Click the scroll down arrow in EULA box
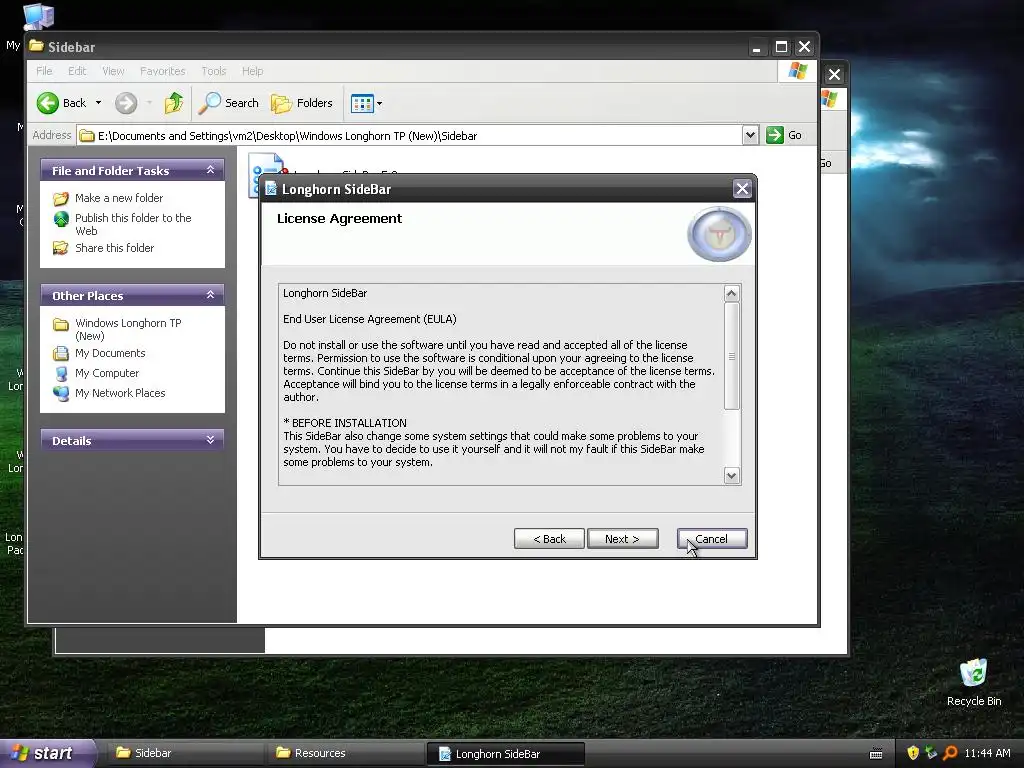 point(731,475)
